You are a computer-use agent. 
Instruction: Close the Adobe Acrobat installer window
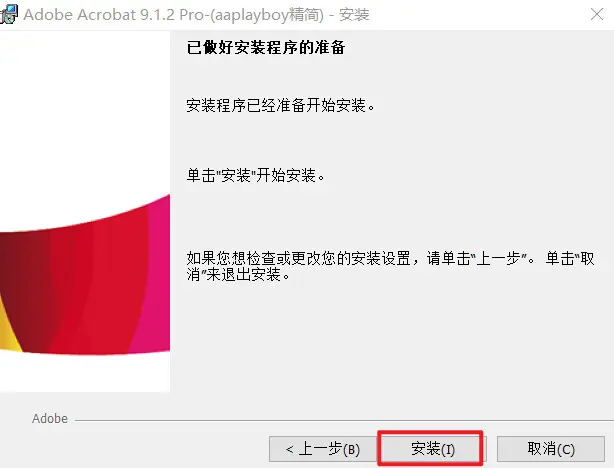click(x=597, y=14)
